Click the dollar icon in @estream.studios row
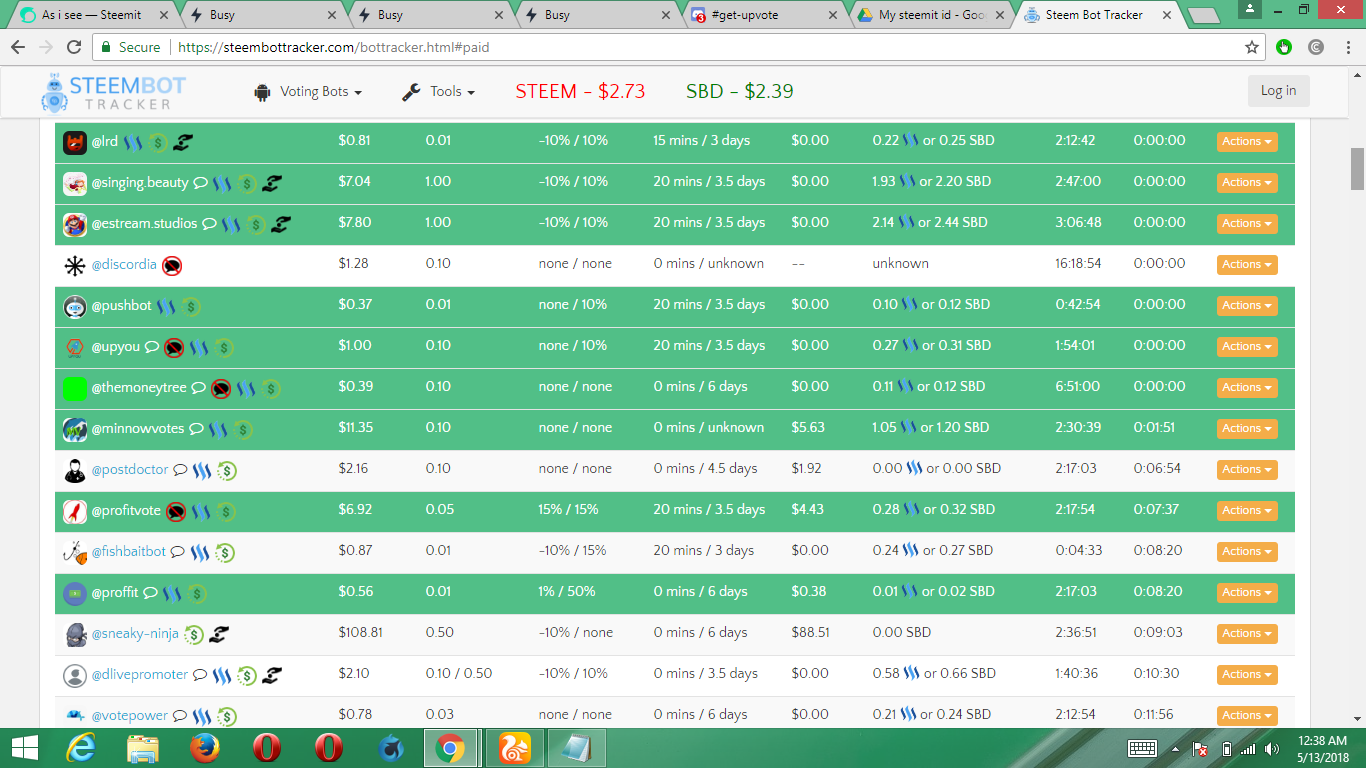The height and width of the screenshot is (768, 1366). [x=256, y=225]
